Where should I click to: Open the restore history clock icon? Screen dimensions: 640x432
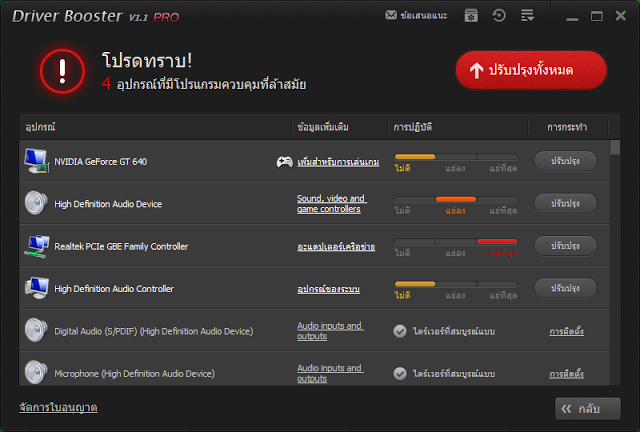pos(499,16)
